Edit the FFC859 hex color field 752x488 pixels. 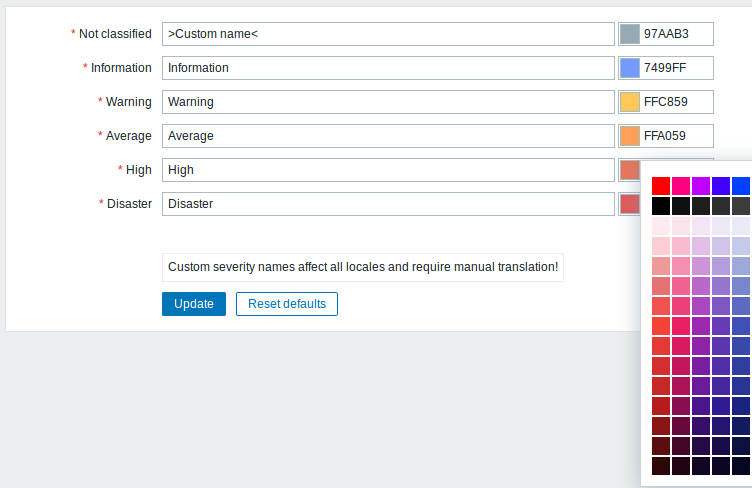pos(676,102)
